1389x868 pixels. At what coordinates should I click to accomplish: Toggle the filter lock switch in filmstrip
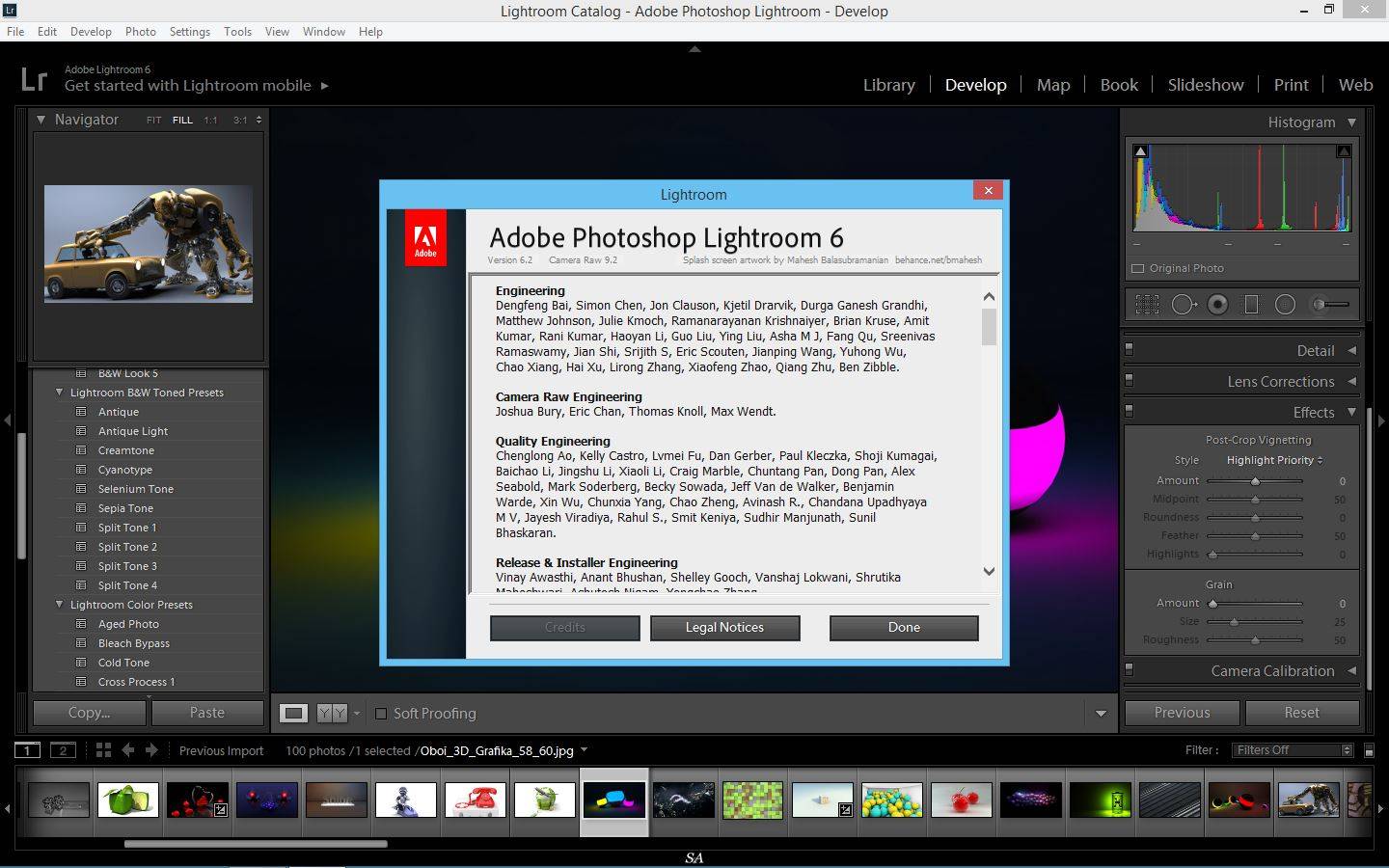1369,750
